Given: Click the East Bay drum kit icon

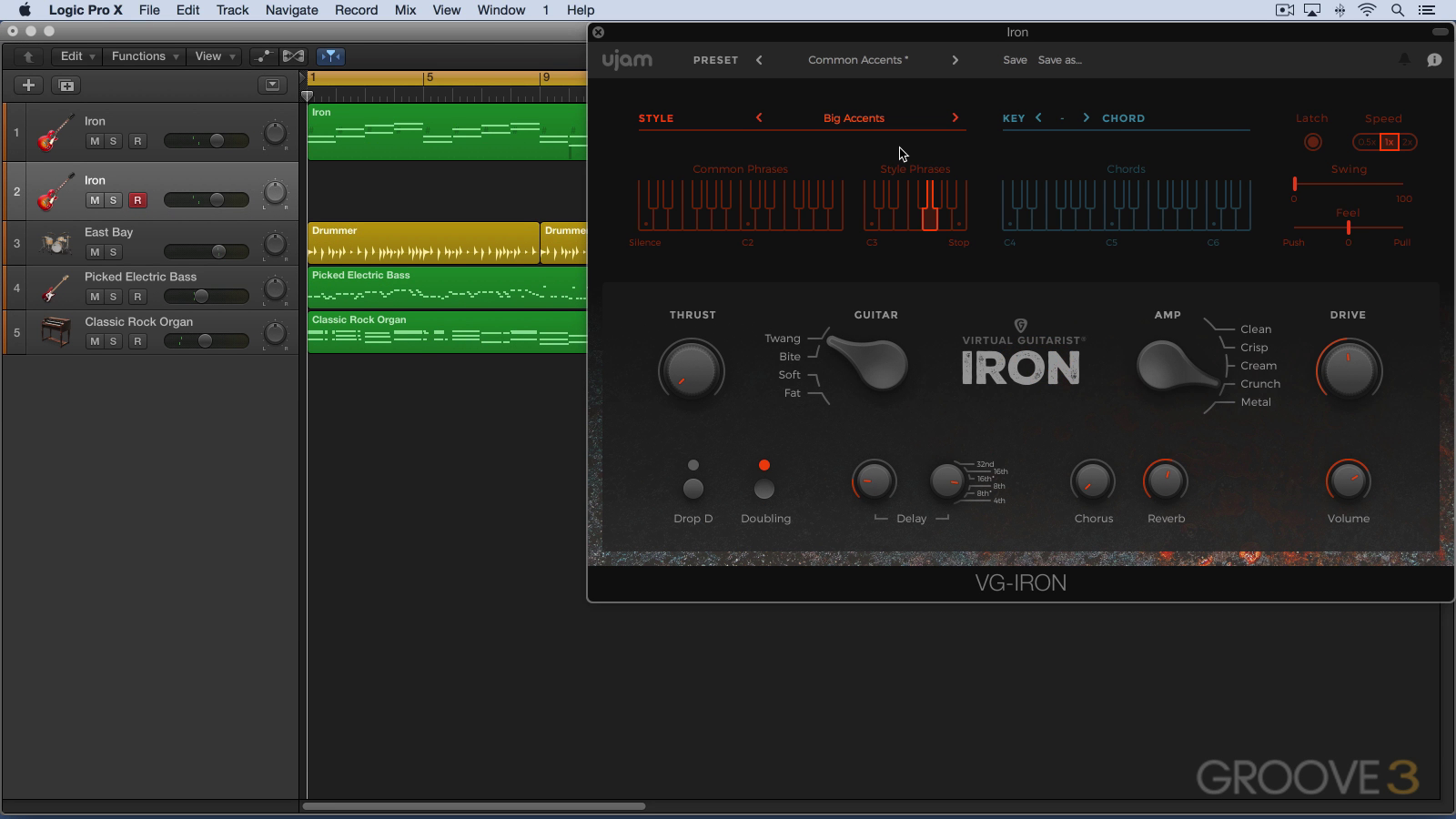Looking at the screenshot, I should coord(56,243).
